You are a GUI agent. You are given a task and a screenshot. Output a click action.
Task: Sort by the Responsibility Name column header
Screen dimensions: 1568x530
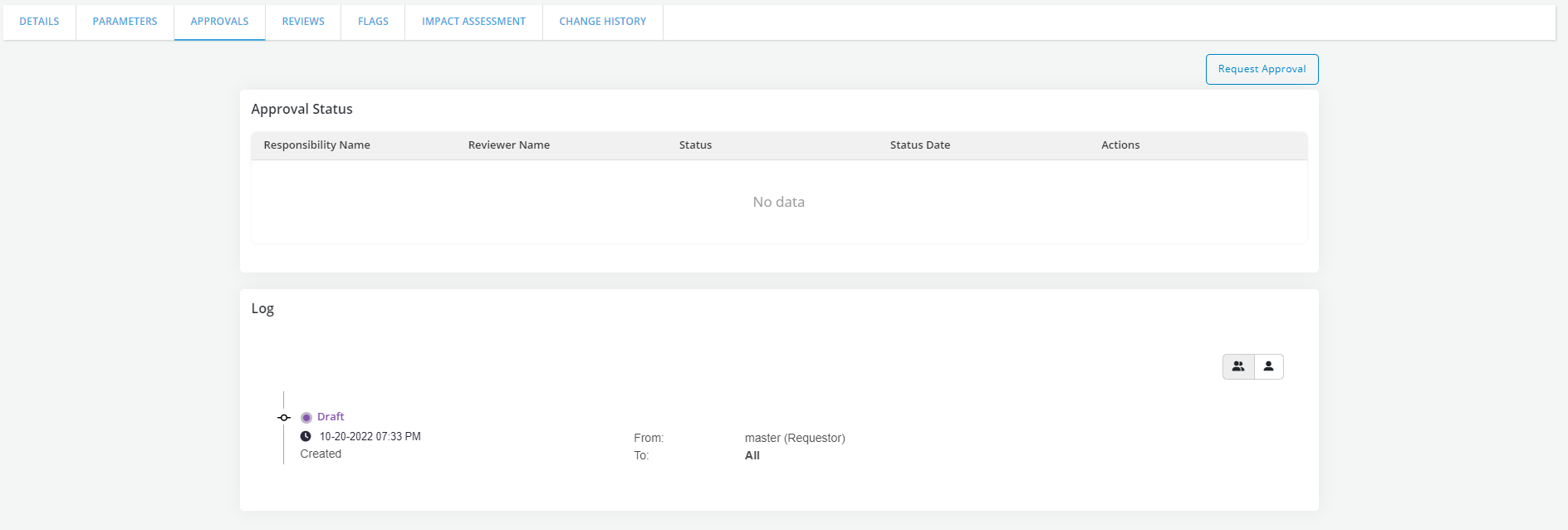coord(316,145)
